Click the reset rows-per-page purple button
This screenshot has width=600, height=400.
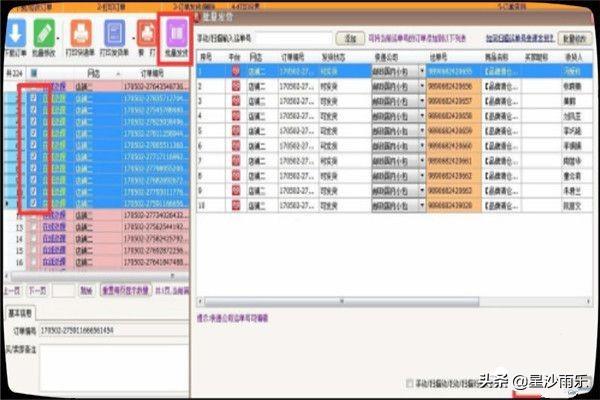(126, 291)
